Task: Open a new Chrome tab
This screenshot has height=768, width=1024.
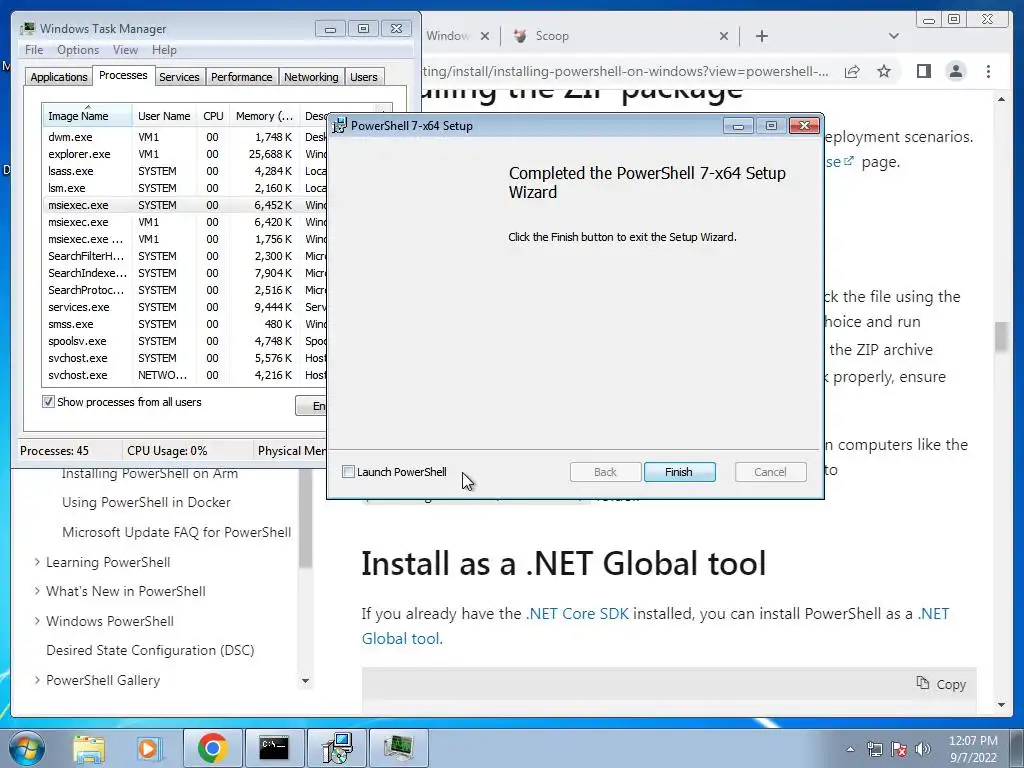Action: coord(761,36)
